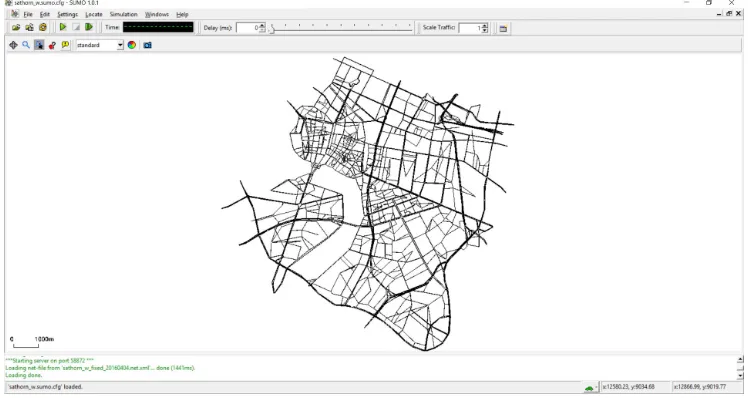Image resolution: width=748 pixels, height=398 pixels.
Task: Click the message window scrollbar
Action: [740, 368]
